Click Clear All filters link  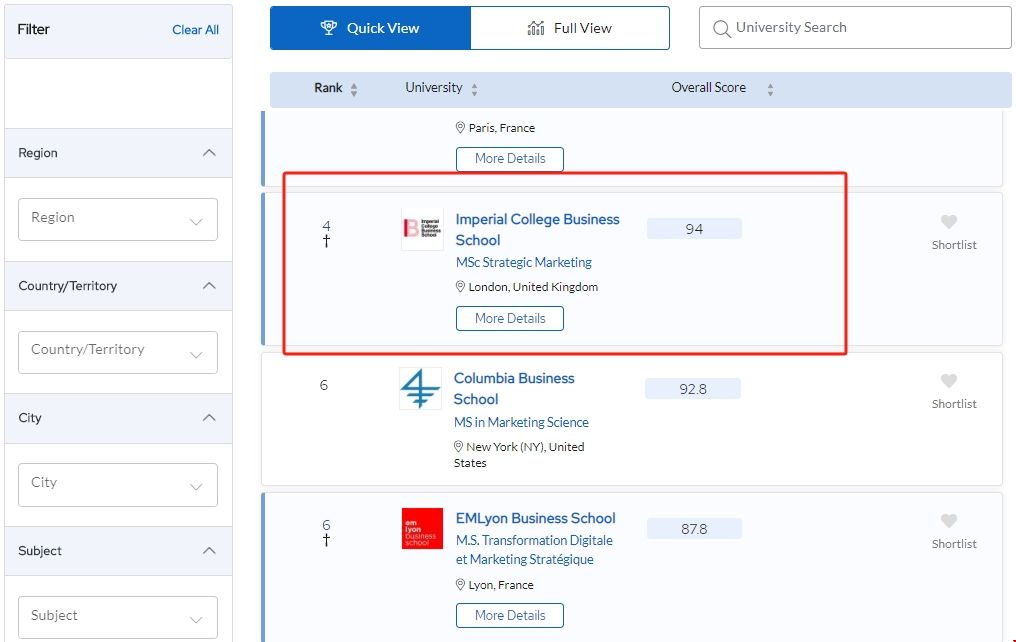(x=195, y=30)
